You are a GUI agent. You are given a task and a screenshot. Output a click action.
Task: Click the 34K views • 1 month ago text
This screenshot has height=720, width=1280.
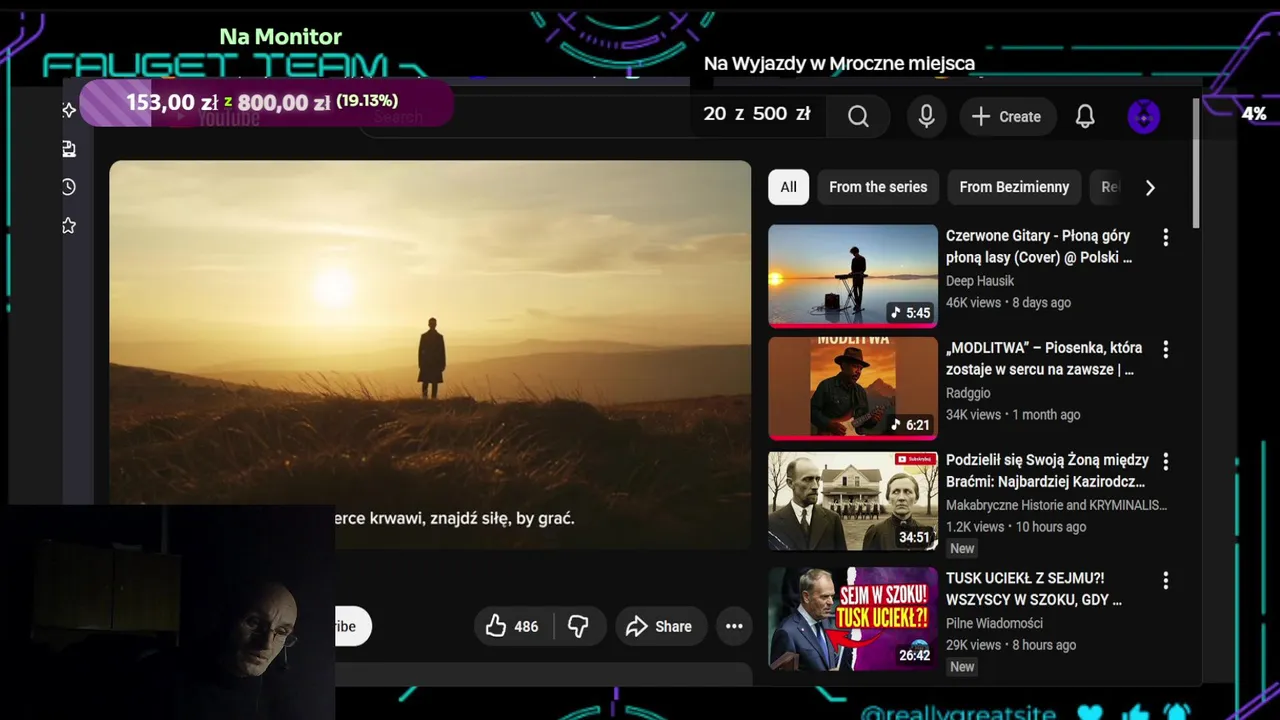(x=1013, y=415)
